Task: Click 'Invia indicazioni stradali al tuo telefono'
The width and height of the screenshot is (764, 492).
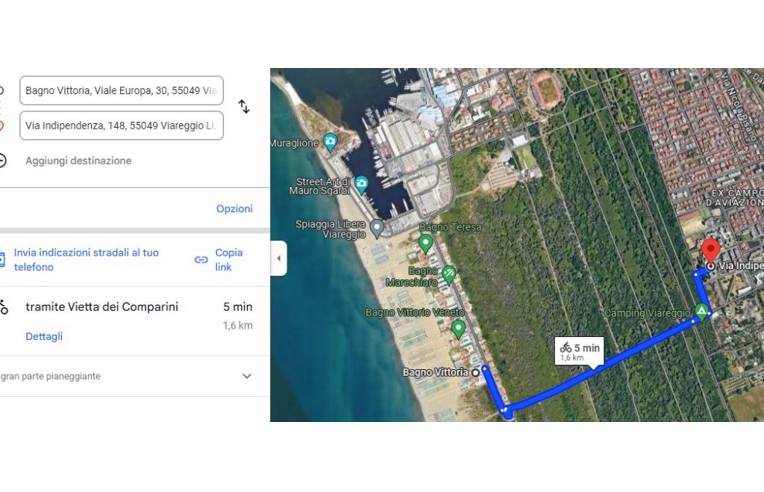Action: [x=86, y=260]
